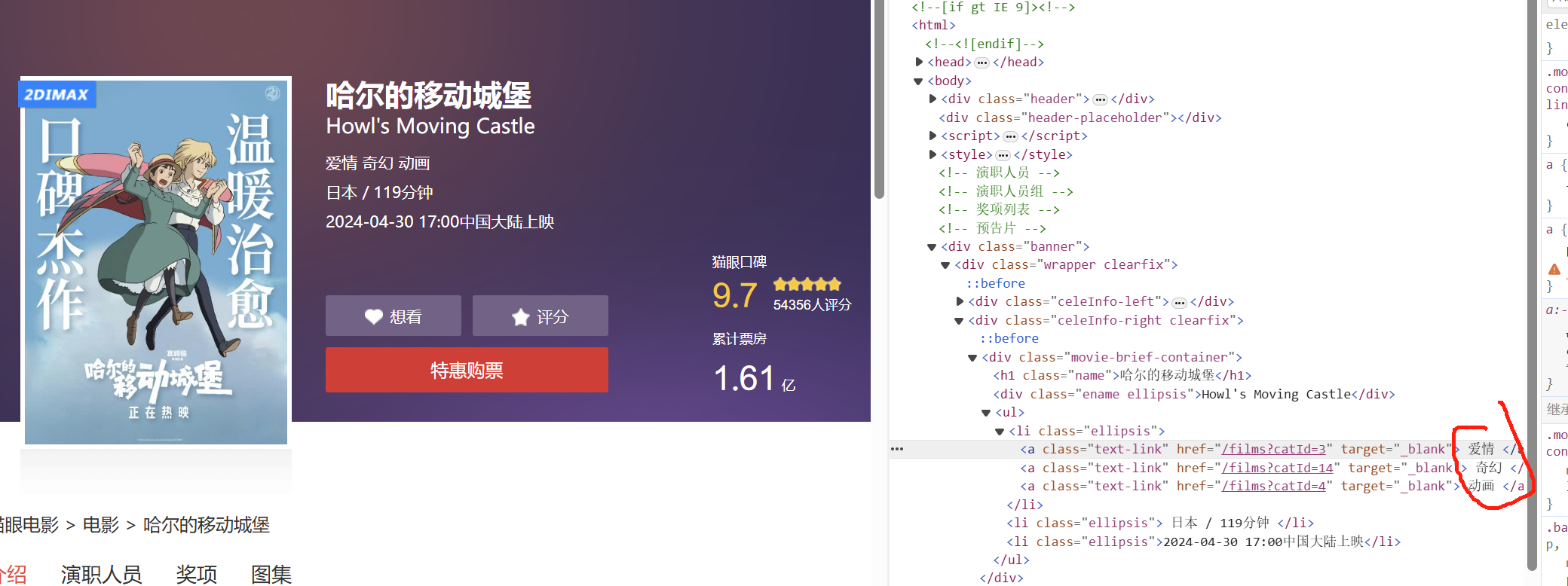Click the warning triangle in styles pane
This screenshot has width=1568, height=586.
pos(1554,270)
